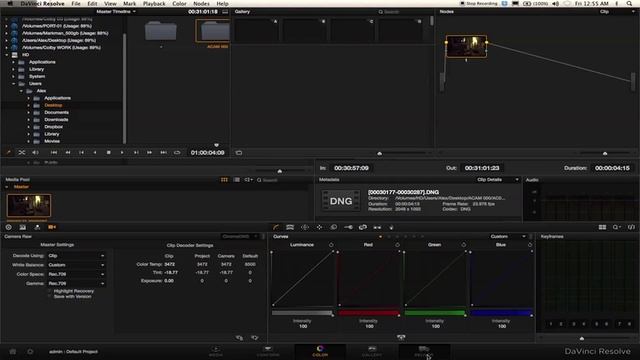Viewport: 640px width, 360px height.
Task: Enable the Highlight Recovery checkbox
Action: (50, 291)
